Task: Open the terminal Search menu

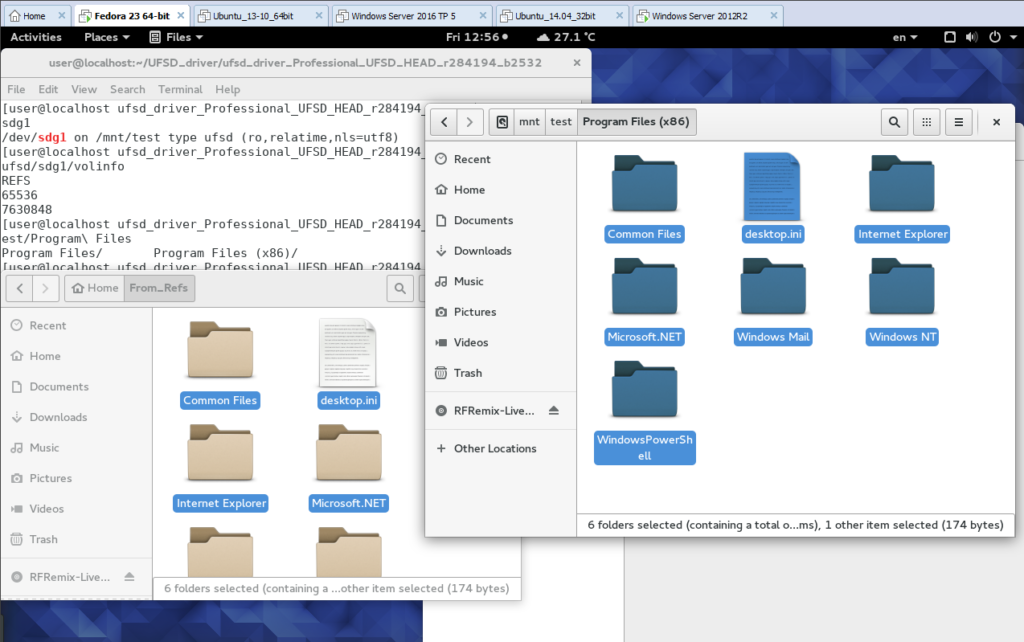Action: point(127,89)
